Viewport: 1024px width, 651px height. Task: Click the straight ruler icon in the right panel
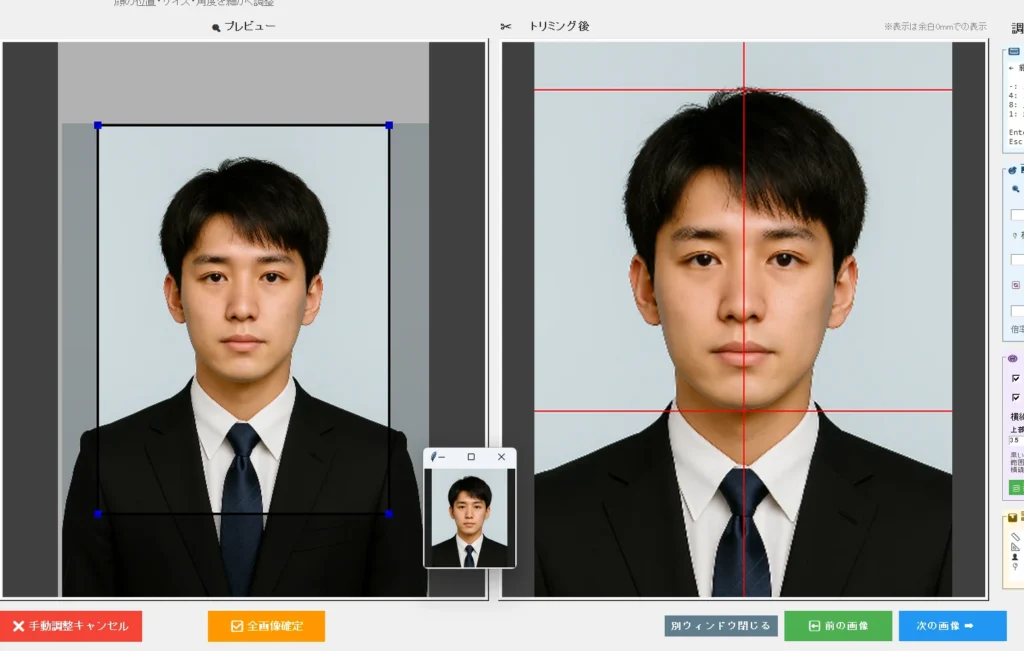tap(1015, 537)
